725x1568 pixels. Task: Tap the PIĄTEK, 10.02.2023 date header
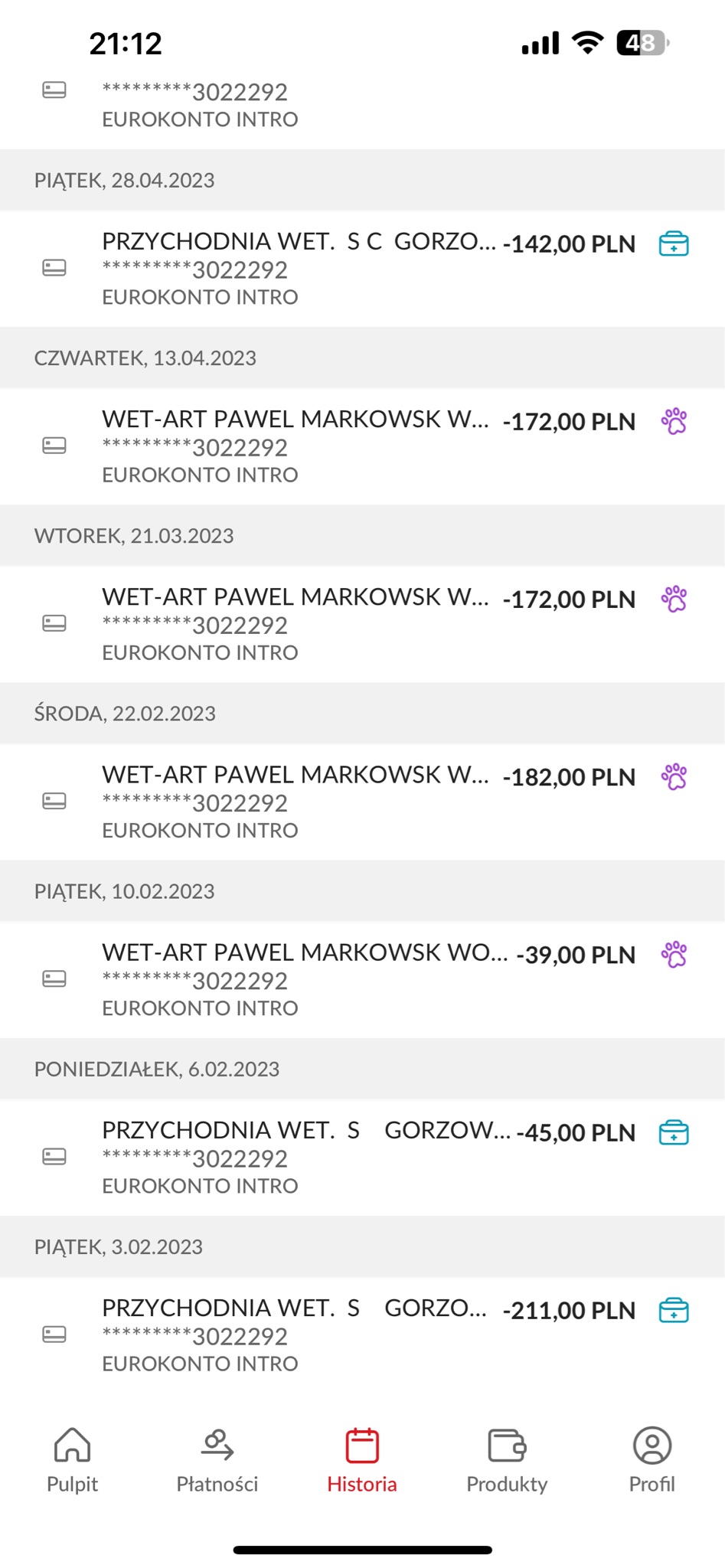[x=362, y=891]
